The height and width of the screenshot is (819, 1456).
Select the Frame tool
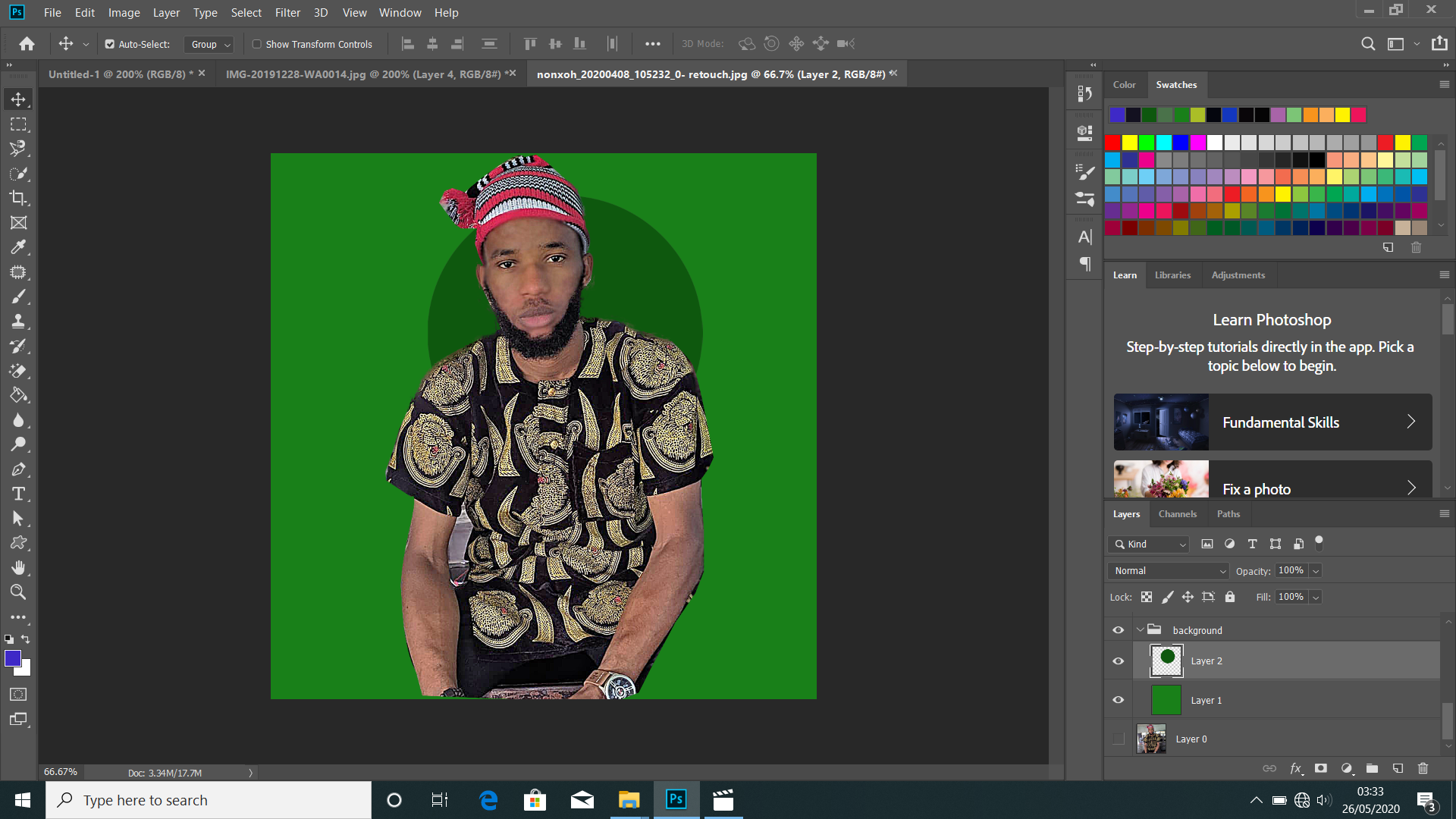[x=18, y=223]
